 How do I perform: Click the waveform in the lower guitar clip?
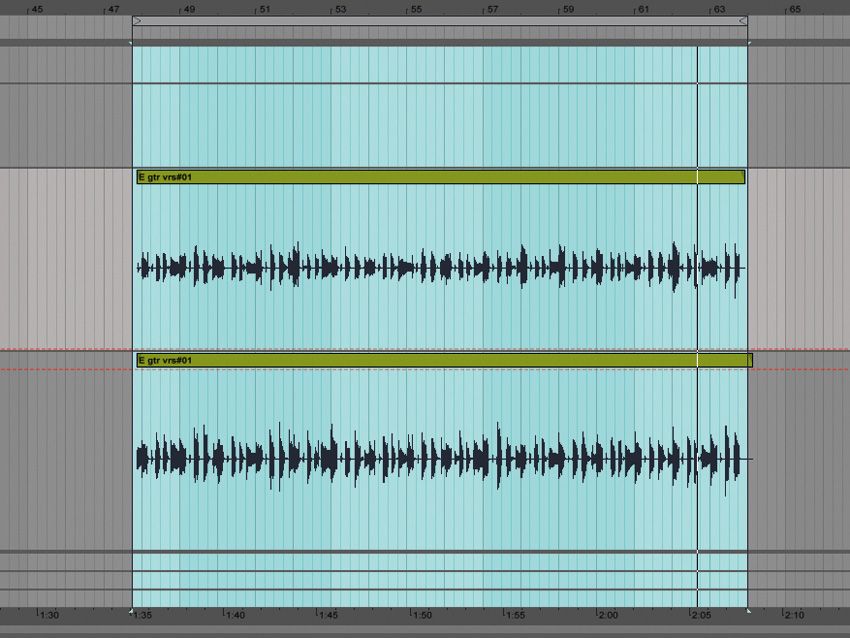400,455
